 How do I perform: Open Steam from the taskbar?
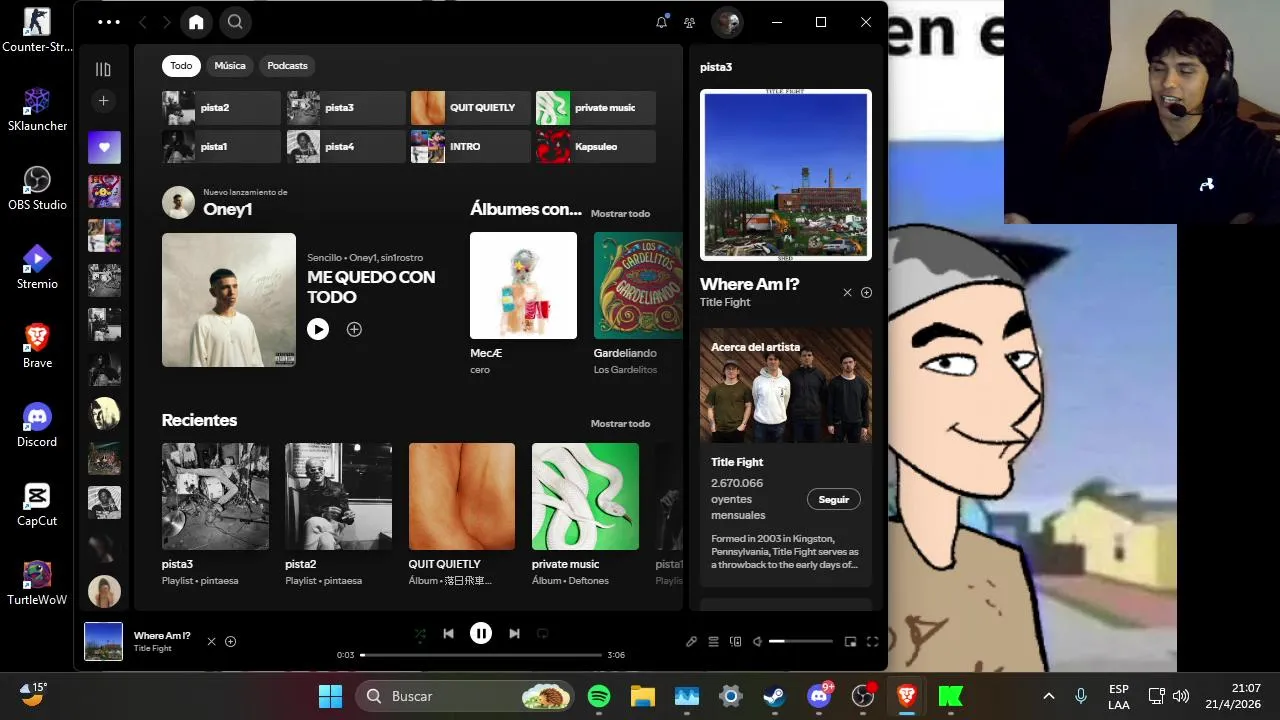(774, 696)
